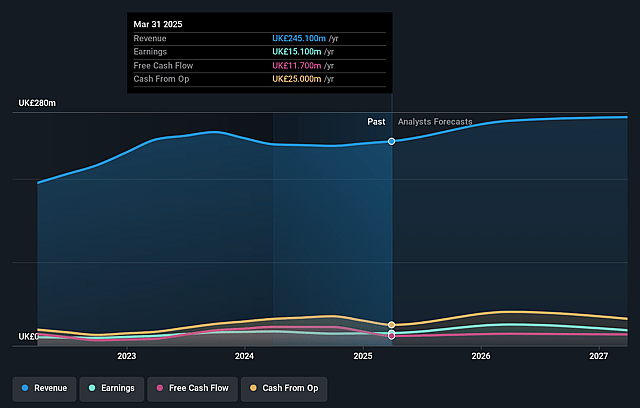Click the blue Revenue legend dot
Viewport: 640px width, 408px height.
(x=25, y=387)
